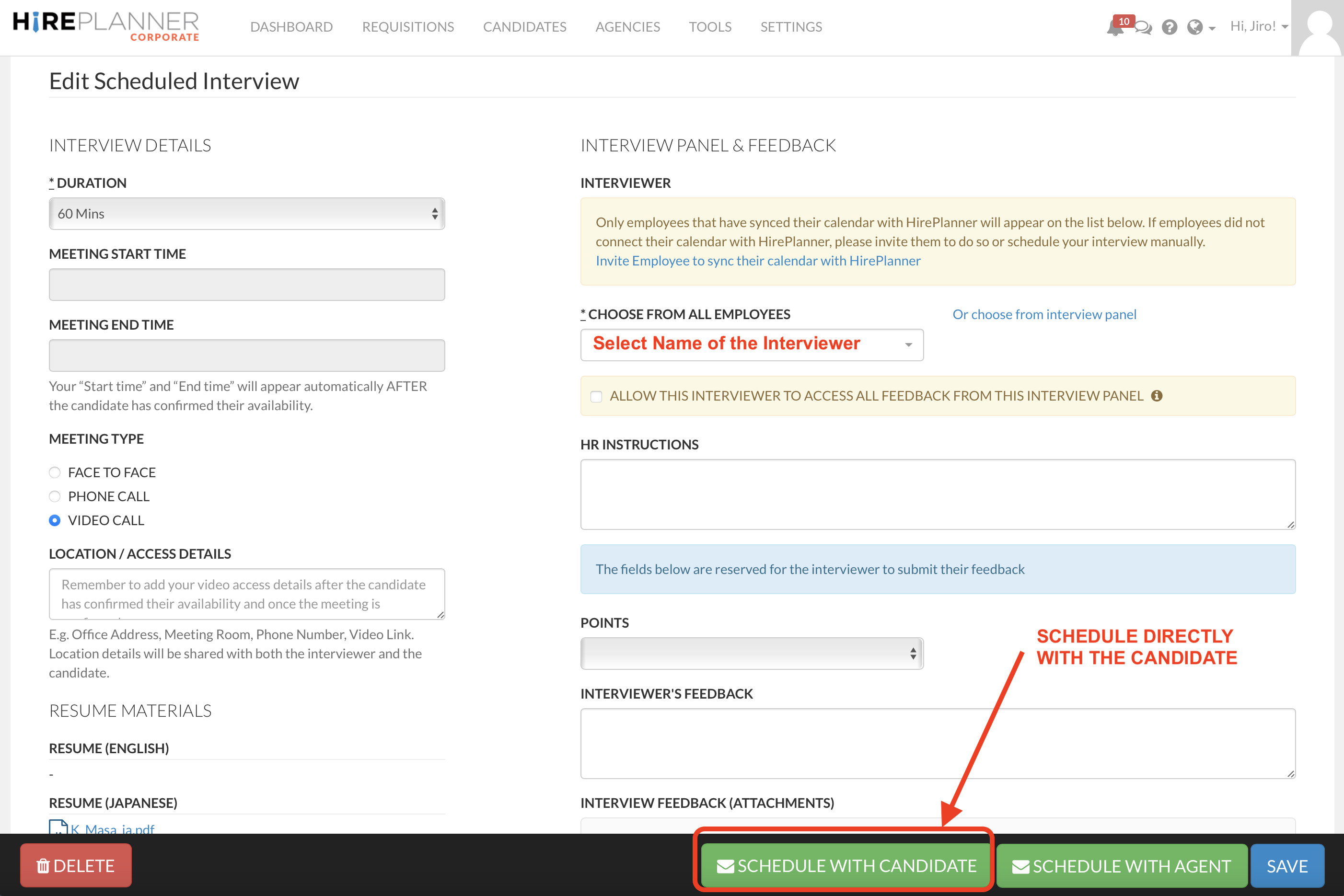Select the Phone Call meeting type
The image size is (1344, 896).
[55, 496]
